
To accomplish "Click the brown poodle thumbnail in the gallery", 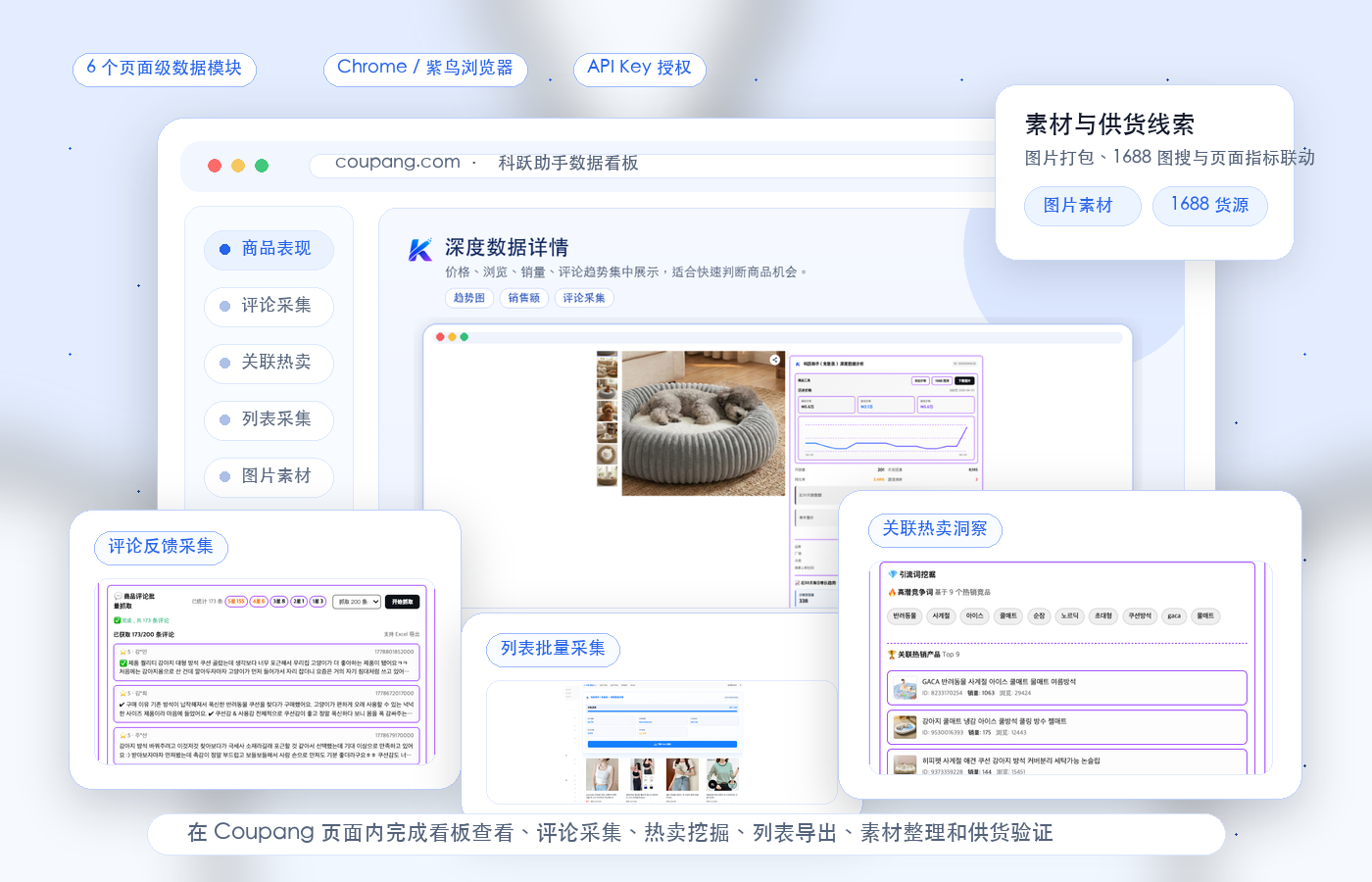I will coord(607,410).
